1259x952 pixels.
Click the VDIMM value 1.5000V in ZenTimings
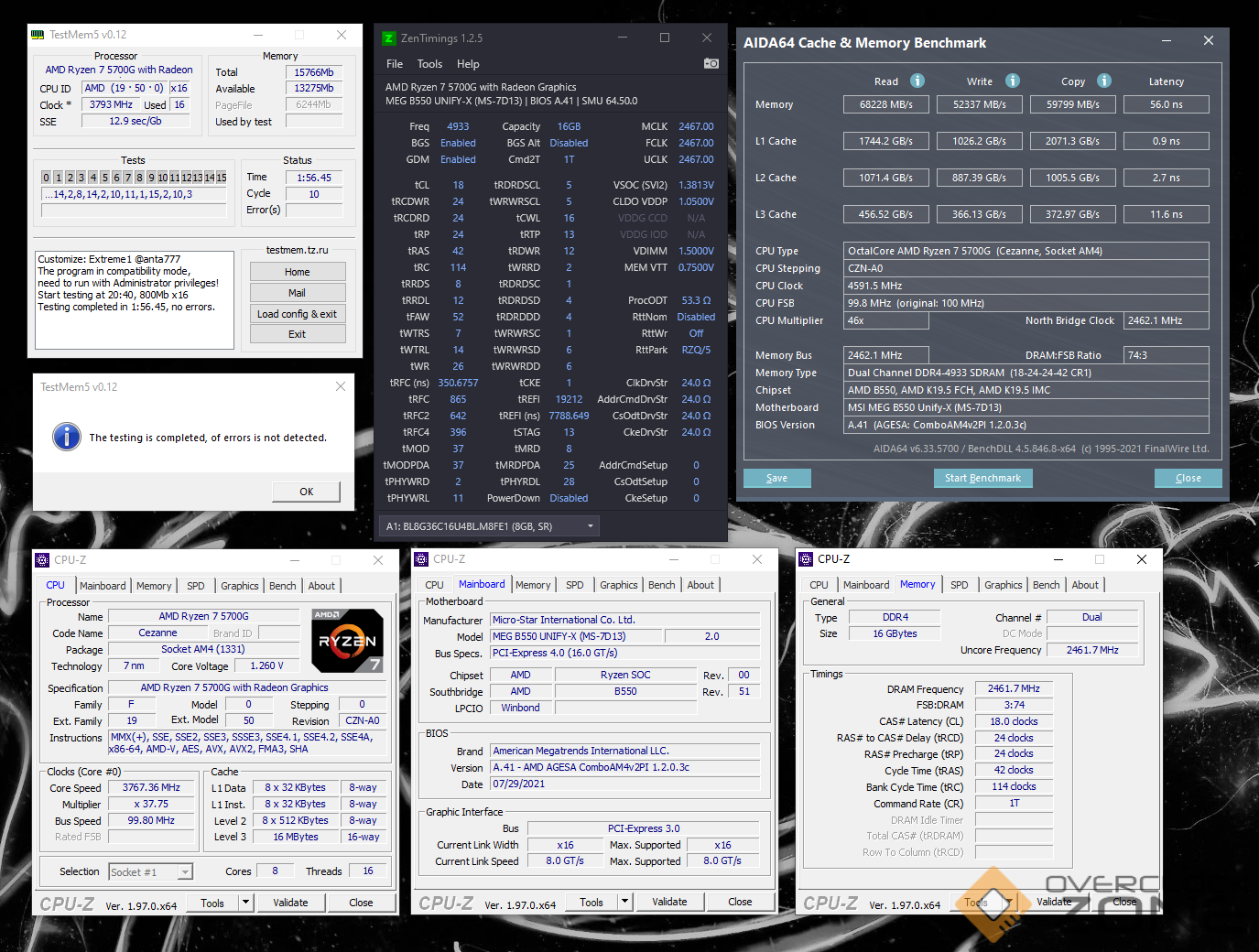point(696,251)
